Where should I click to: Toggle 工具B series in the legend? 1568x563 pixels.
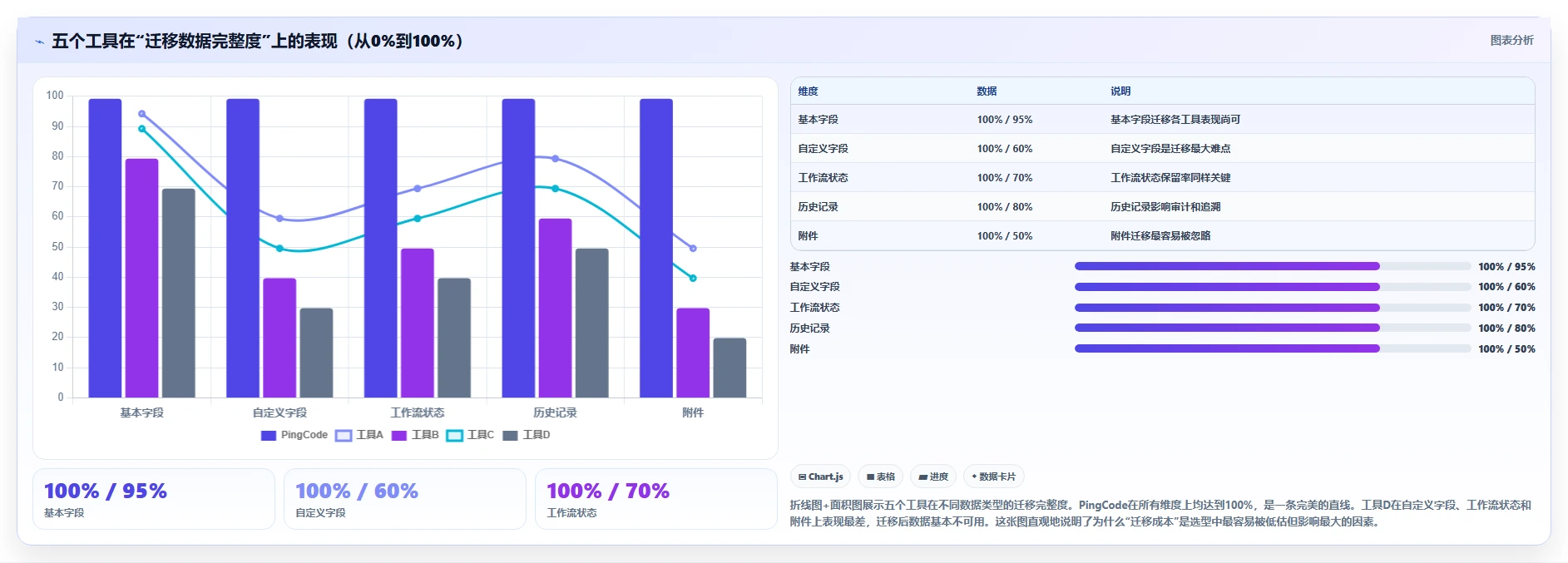pyautogui.click(x=415, y=435)
